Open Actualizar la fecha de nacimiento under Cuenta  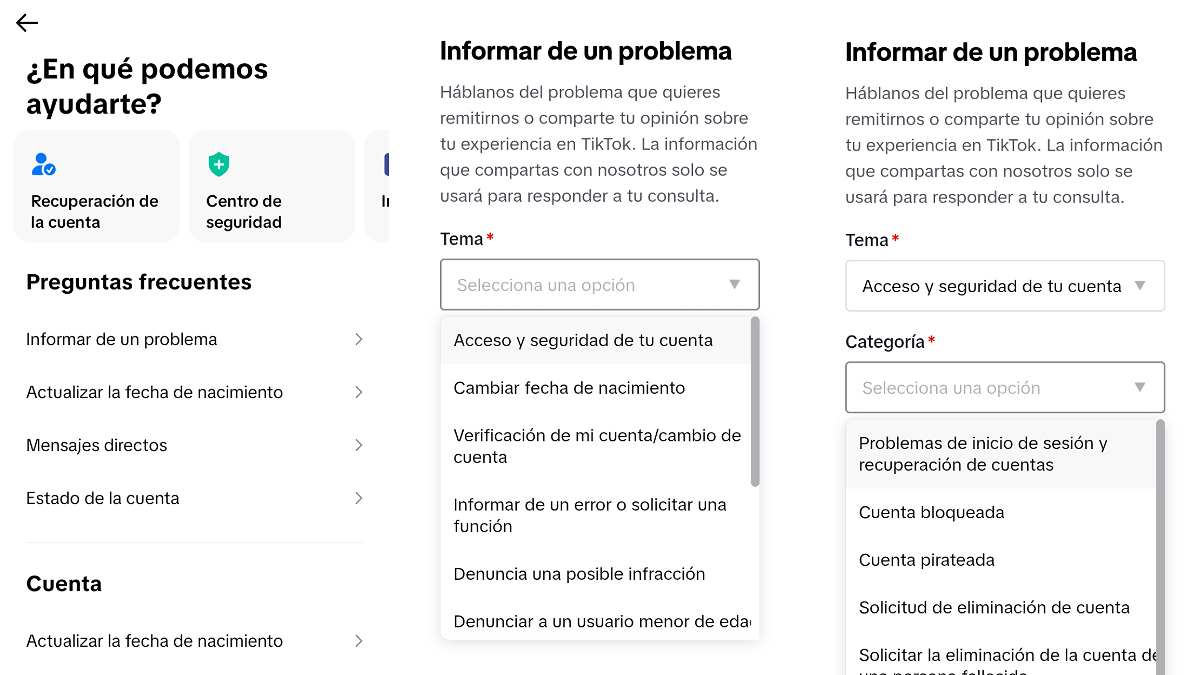coord(195,641)
